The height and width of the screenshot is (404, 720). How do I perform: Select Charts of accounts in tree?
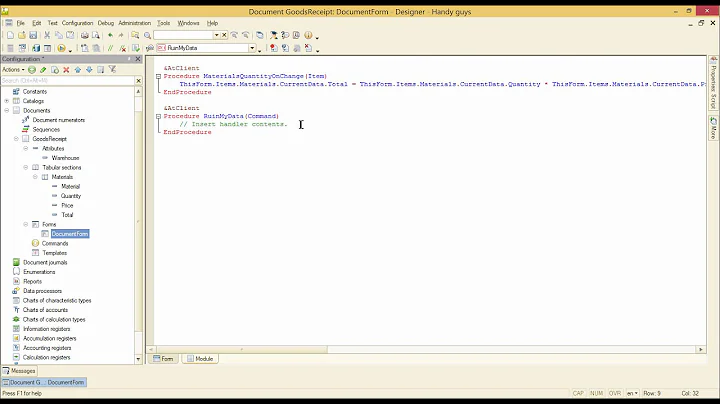[45, 310]
